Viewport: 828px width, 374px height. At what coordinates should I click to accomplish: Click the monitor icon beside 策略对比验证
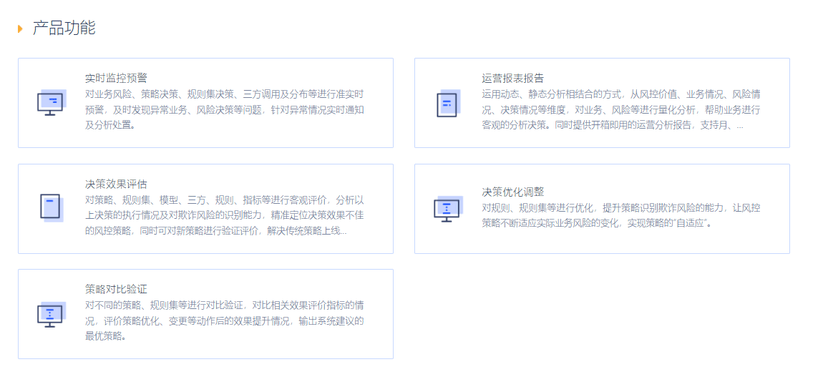click(51, 314)
